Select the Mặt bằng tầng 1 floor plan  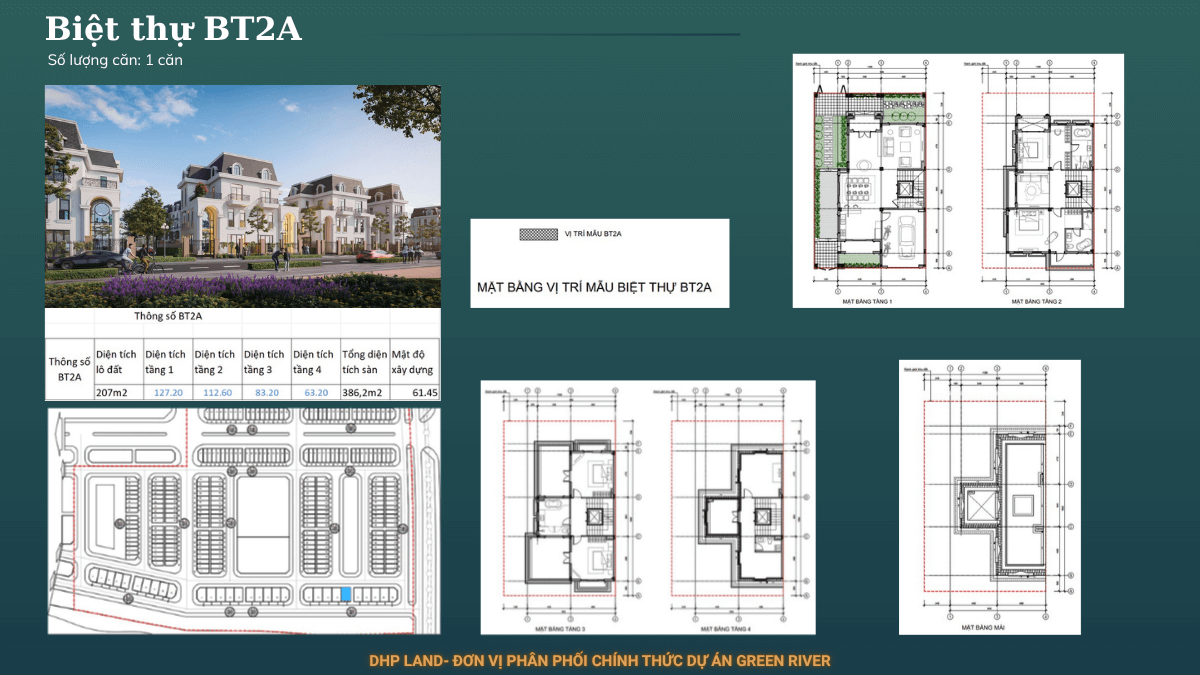pyautogui.click(x=876, y=180)
